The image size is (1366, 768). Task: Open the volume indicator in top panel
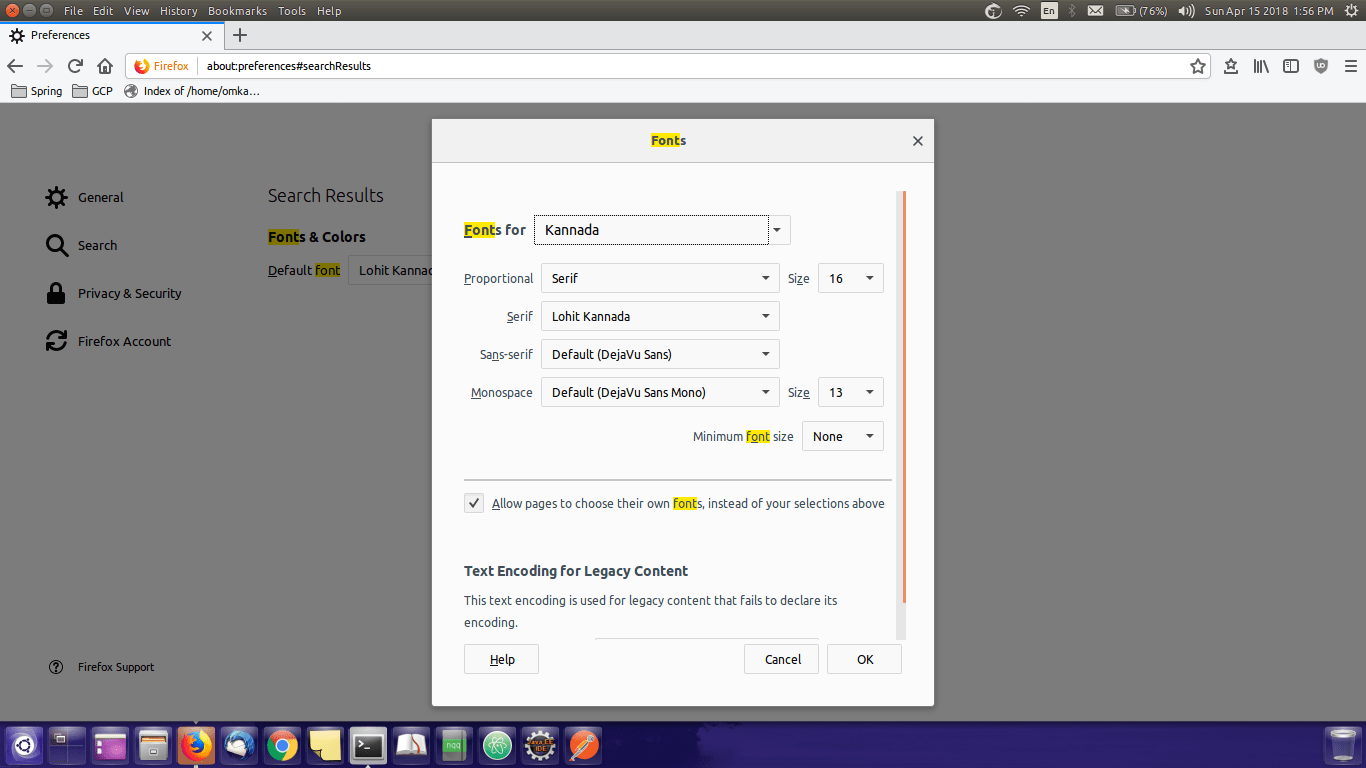click(x=1186, y=11)
